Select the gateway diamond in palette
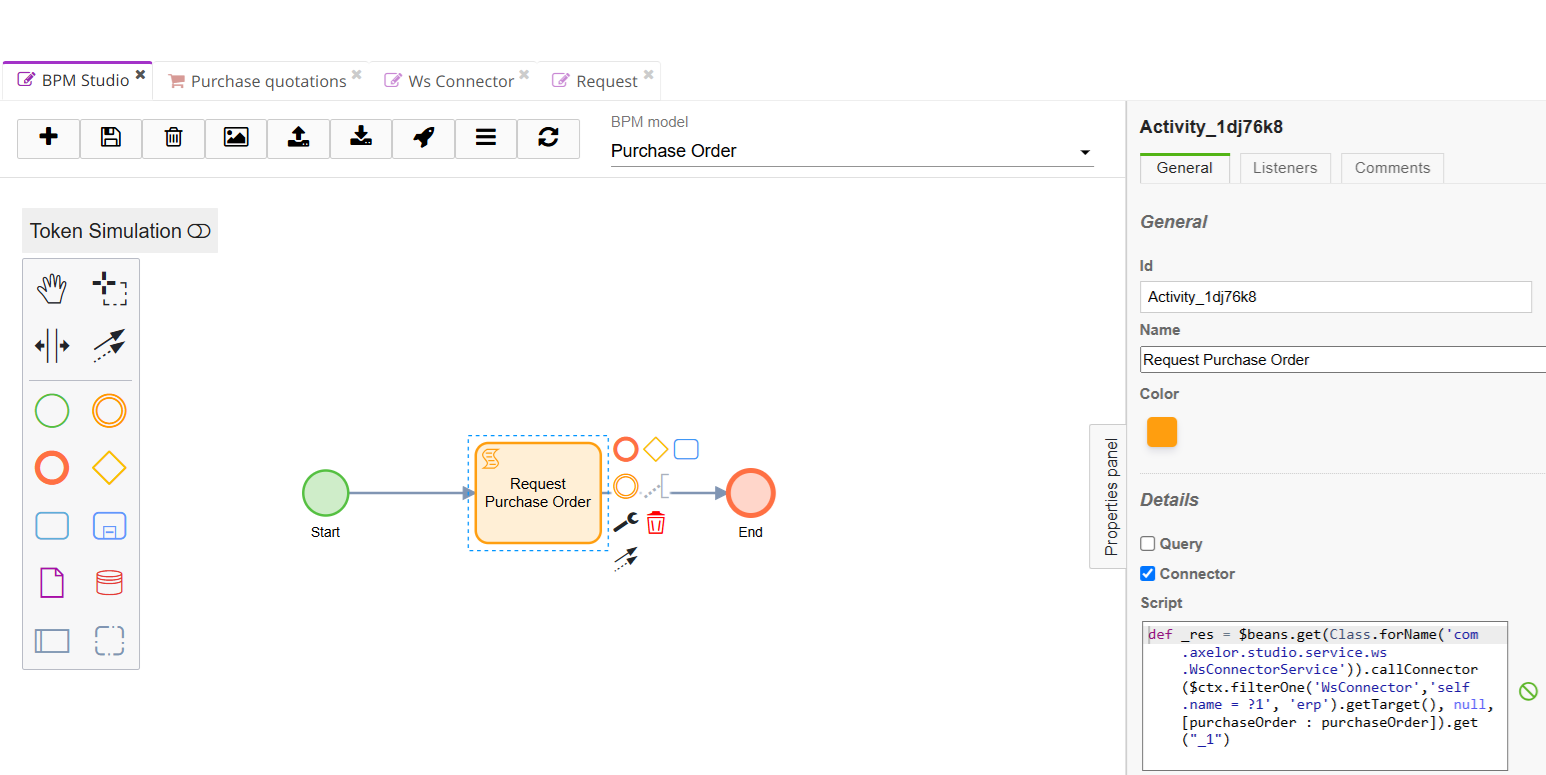Screen dimensions: 1546x775 tap(109, 468)
